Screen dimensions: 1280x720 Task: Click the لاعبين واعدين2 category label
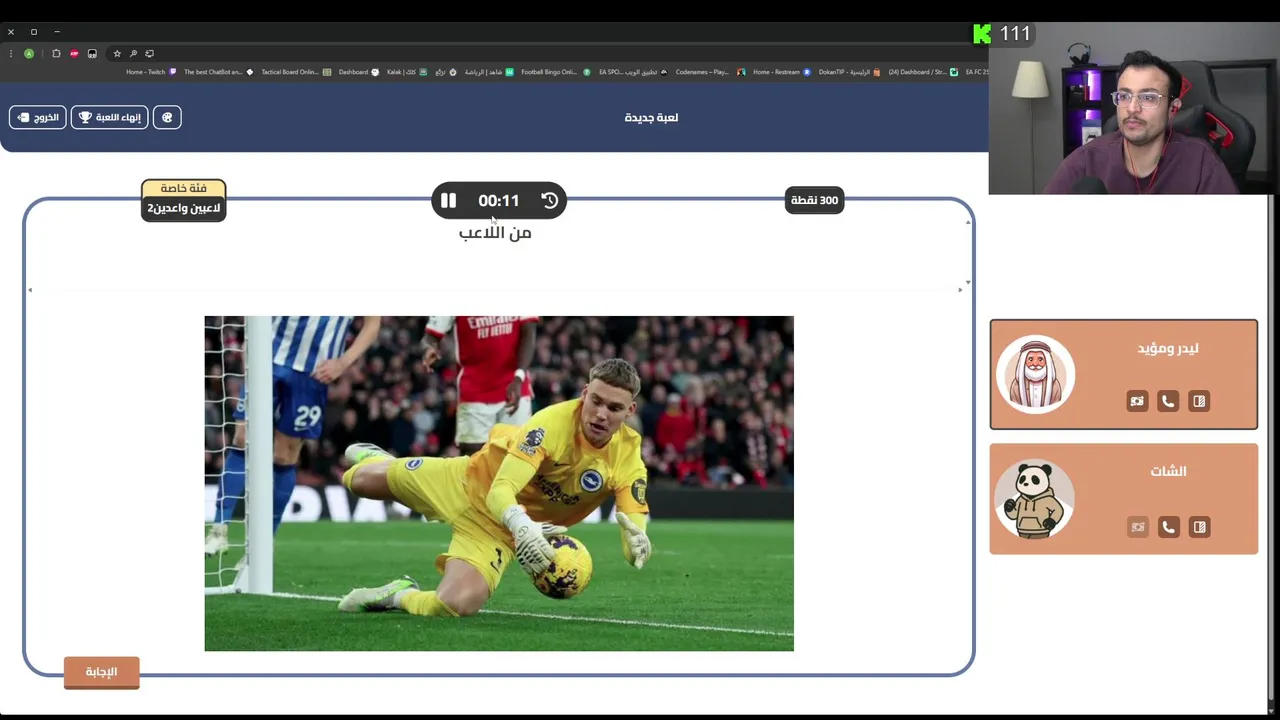tap(184, 208)
